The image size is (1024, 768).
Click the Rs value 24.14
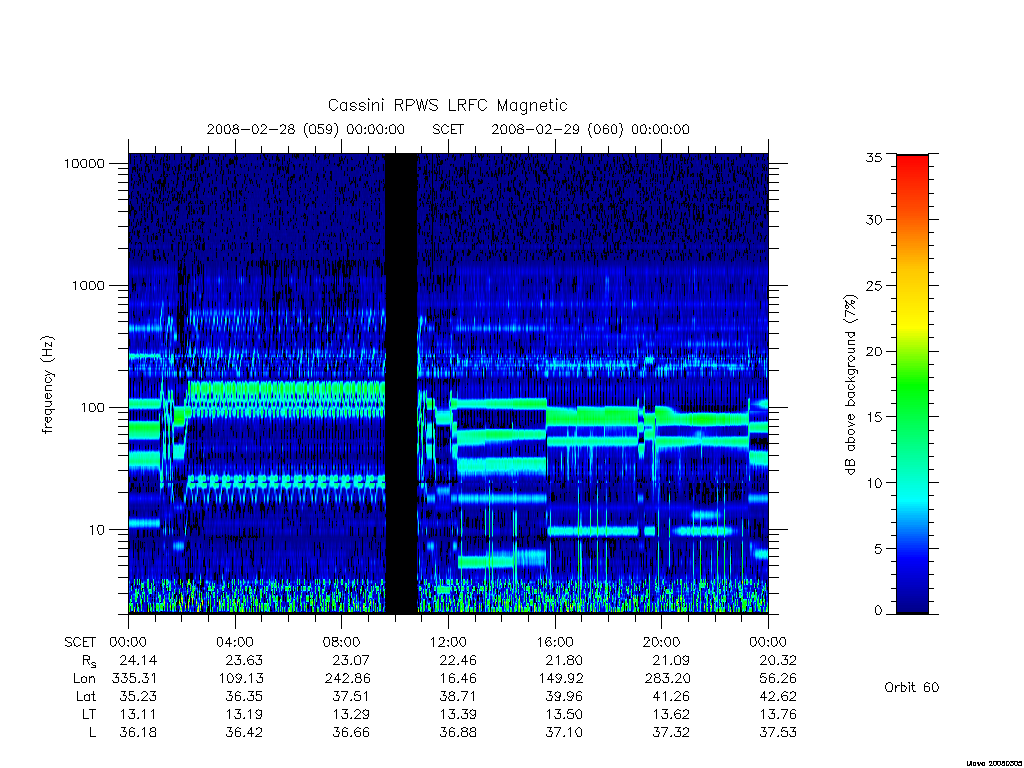pyautogui.click(x=138, y=660)
